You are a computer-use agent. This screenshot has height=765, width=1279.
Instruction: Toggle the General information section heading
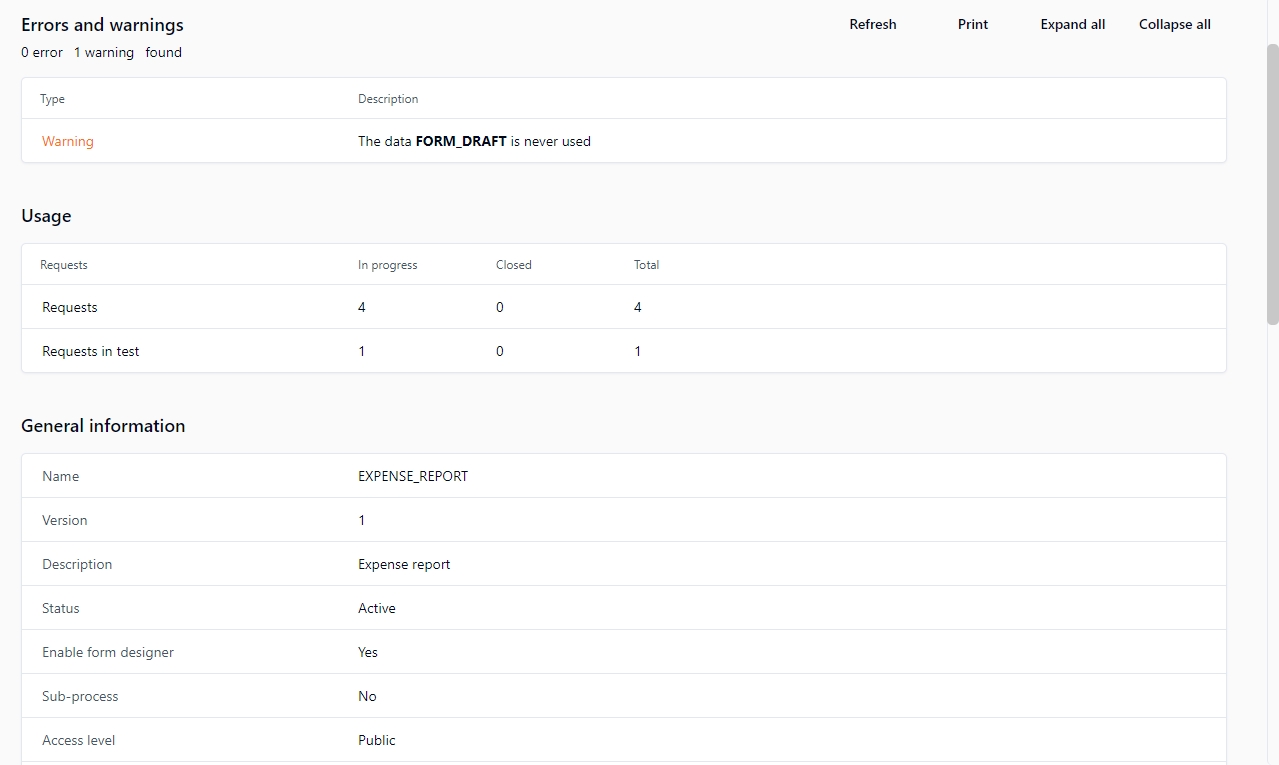[x=103, y=426]
